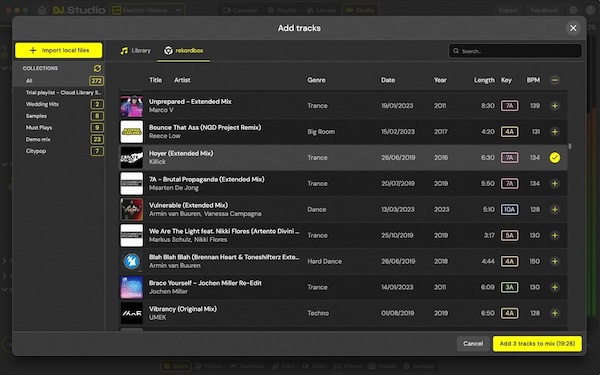
Task: Add We Are The Light track
Action: coord(554,235)
